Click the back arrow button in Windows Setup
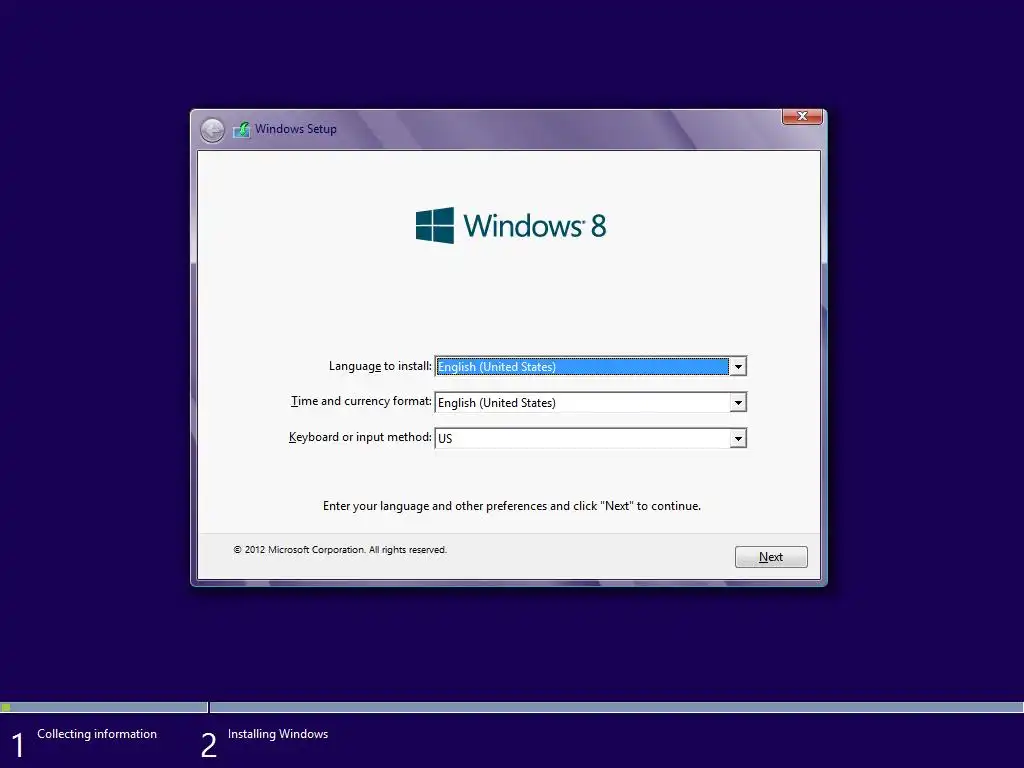The width and height of the screenshot is (1024, 768). coord(212,130)
